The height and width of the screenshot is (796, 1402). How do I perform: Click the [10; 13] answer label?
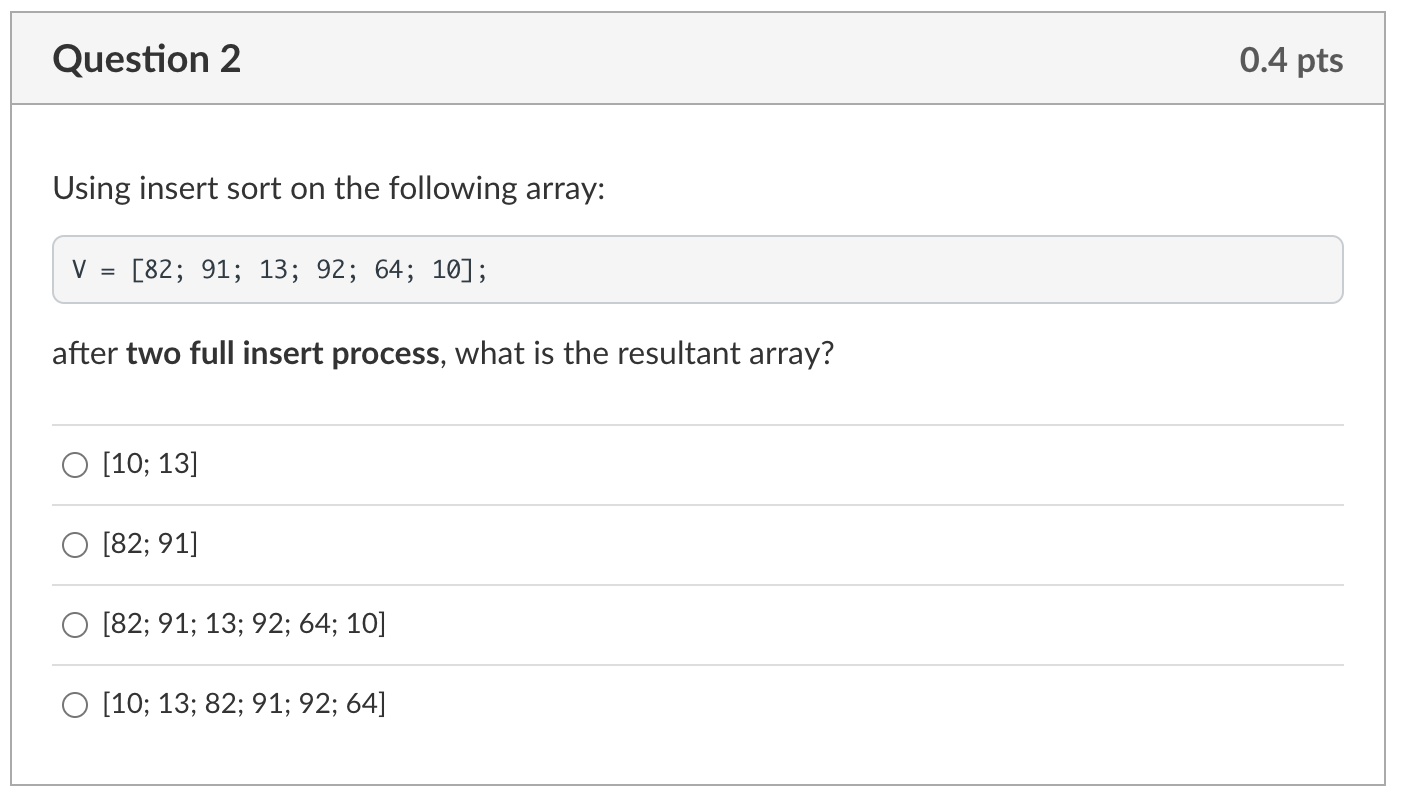click(x=147, y=463)
